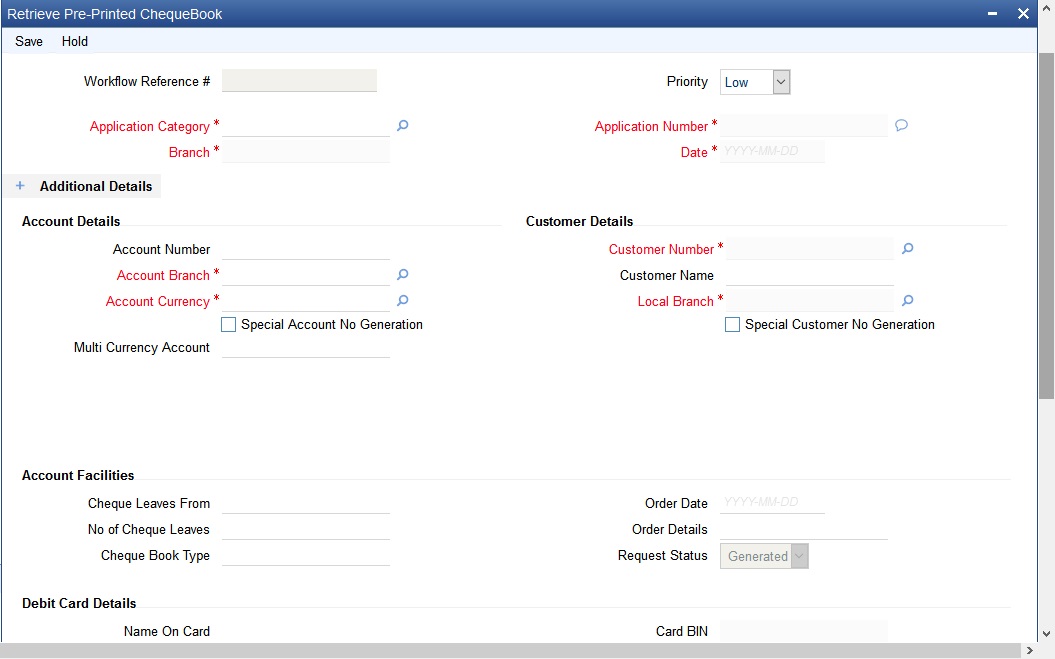This screenshot has height=659, width=1055.
Task: Click Hold in the toolbar
Action: [75, 41]
